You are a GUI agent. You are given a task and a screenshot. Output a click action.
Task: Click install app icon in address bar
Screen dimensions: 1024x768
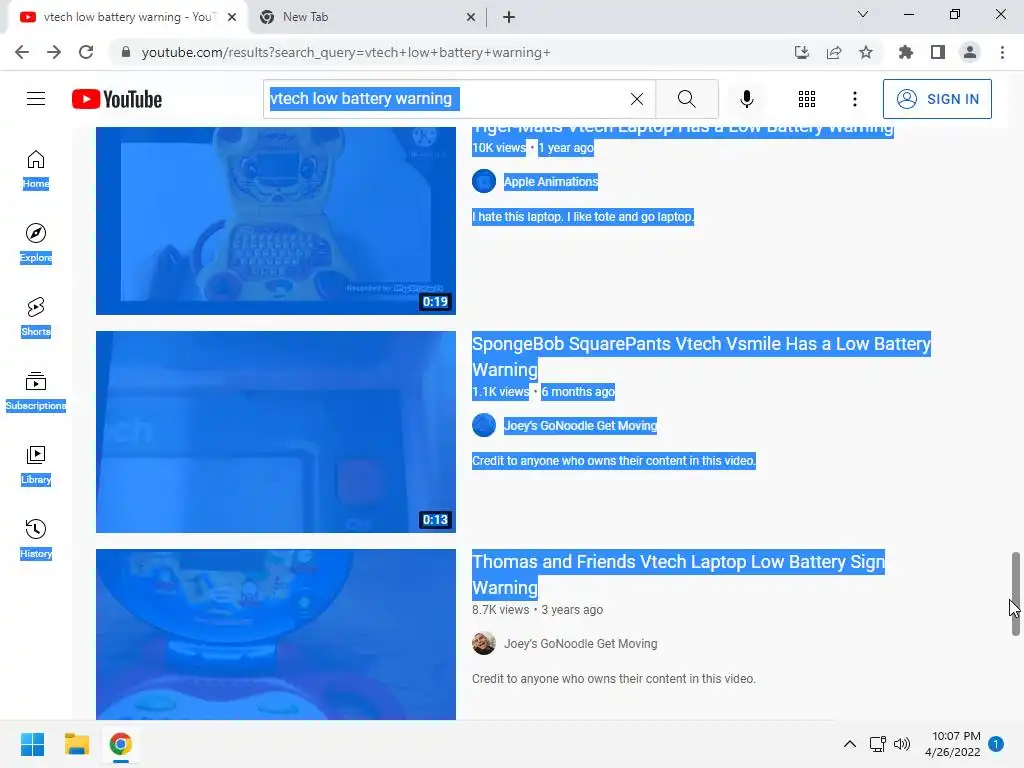(801, 52)
